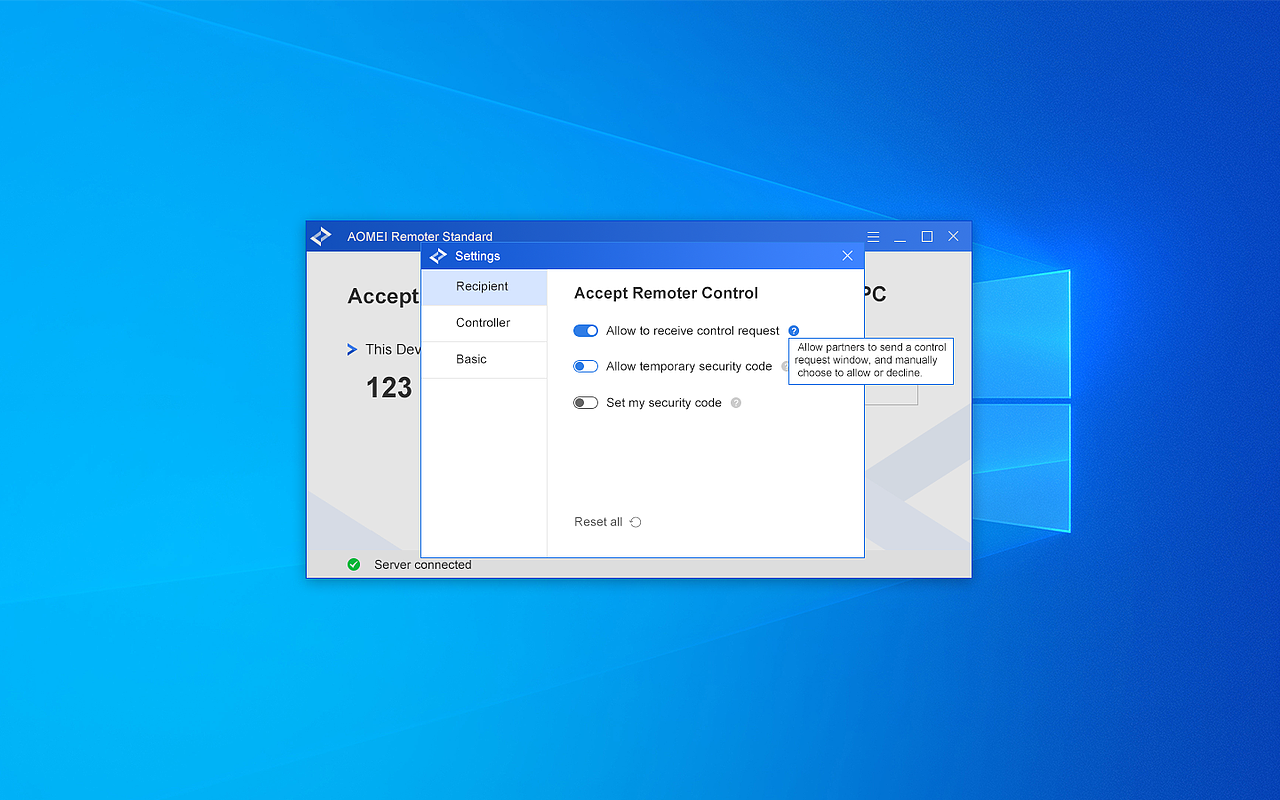Disable the Allow temporary security code switch
The height and width of the screenshot is (800, 1280).
(x=585, y=367)
